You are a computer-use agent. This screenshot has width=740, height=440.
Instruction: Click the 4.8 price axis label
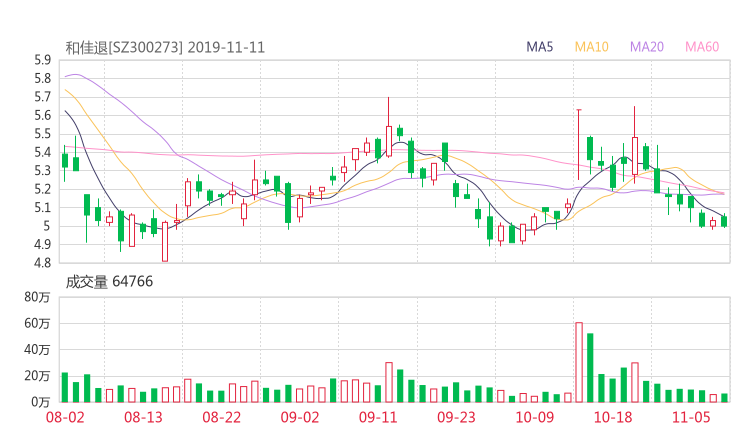(x=42, y=264)
